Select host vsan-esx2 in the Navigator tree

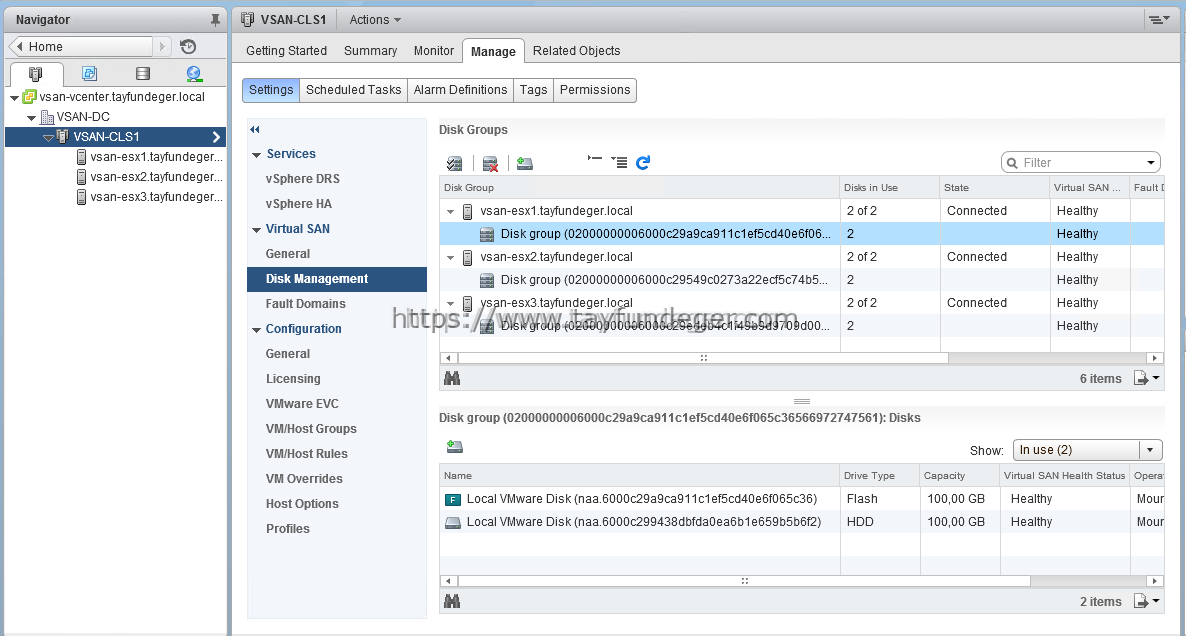pyautogui.click(x=150, y=177)
